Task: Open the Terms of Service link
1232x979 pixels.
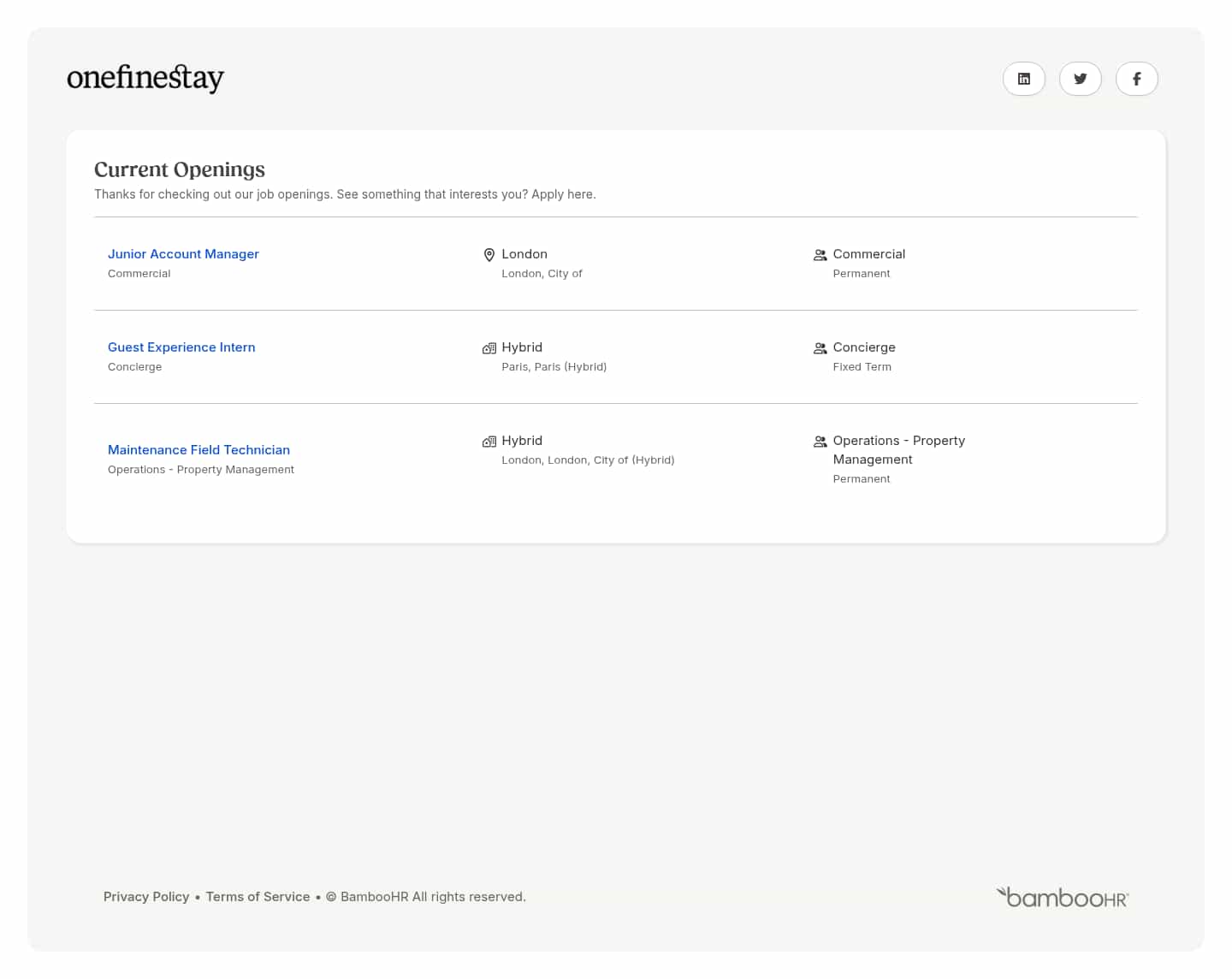Action: click(258, 897)
